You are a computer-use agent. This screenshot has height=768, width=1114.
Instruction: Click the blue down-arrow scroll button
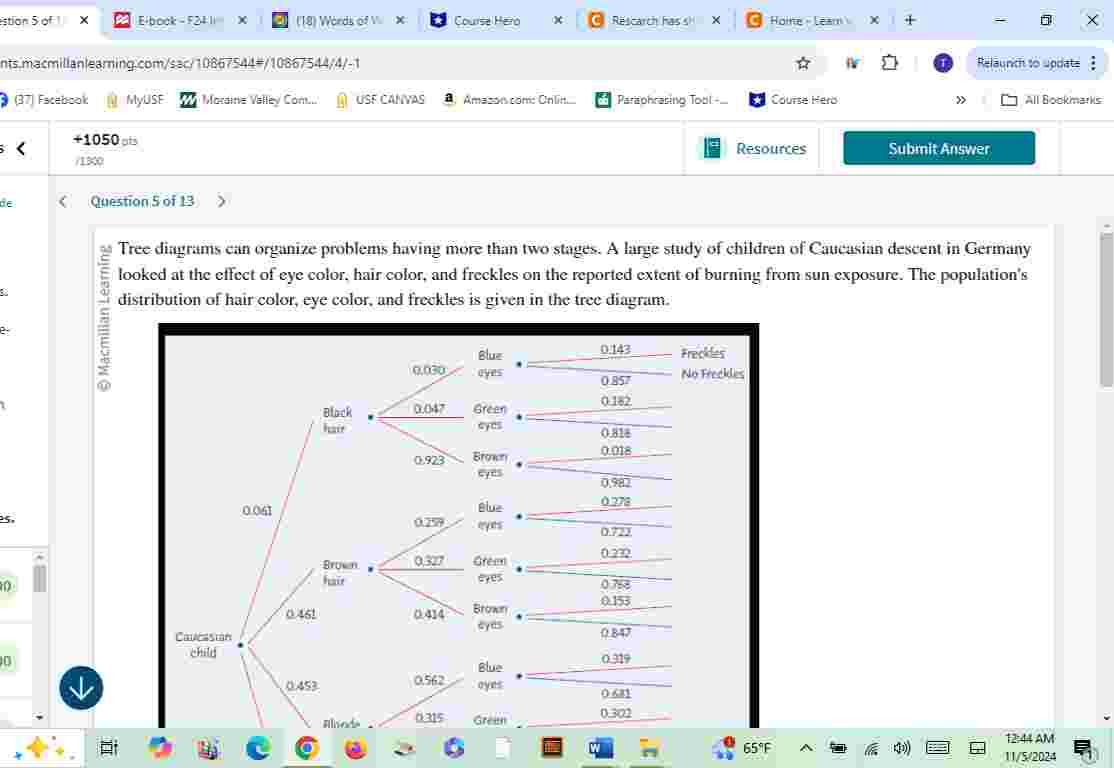81,688
